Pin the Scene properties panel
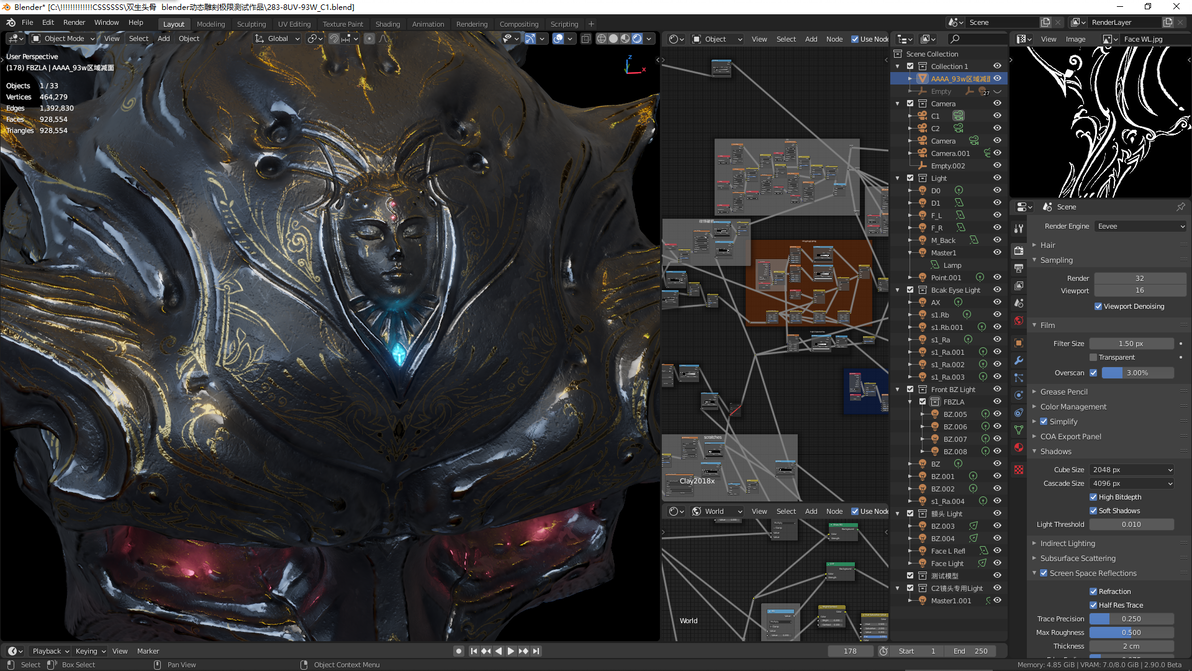 (x=1181, y=207)
